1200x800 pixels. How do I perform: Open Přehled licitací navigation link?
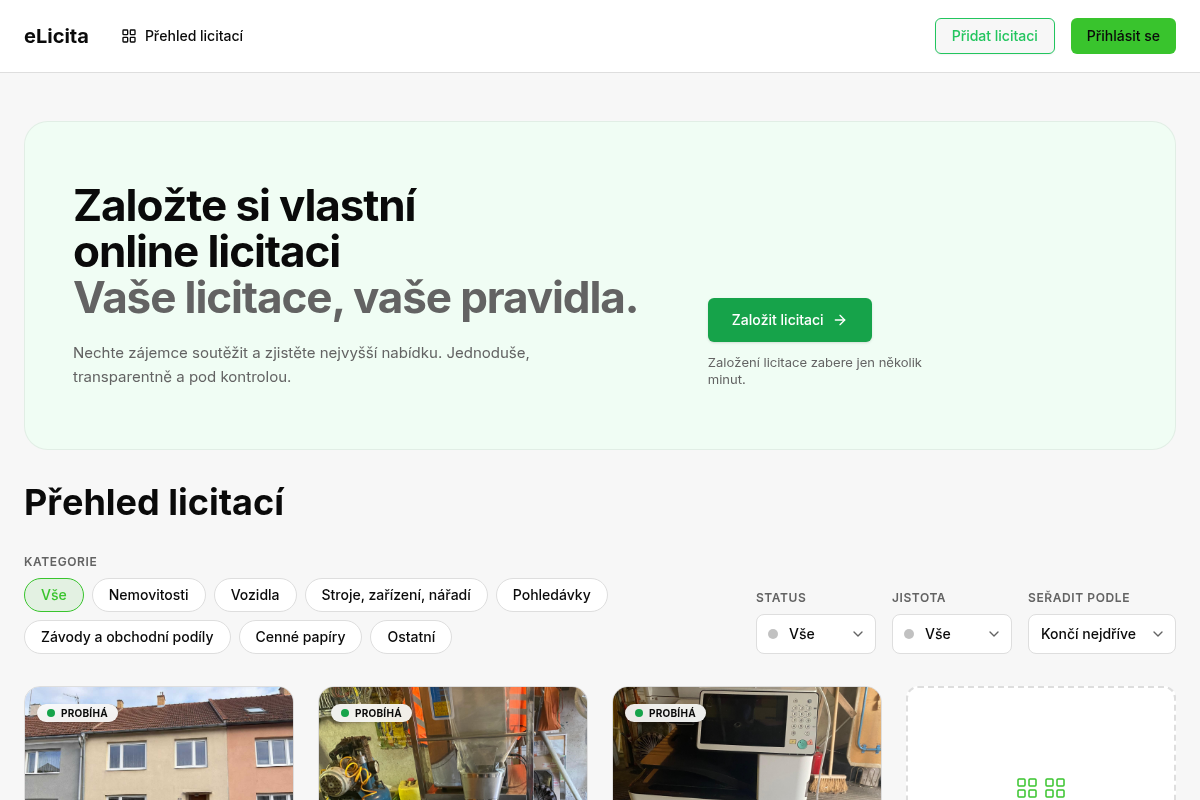[x=182, y=36]
